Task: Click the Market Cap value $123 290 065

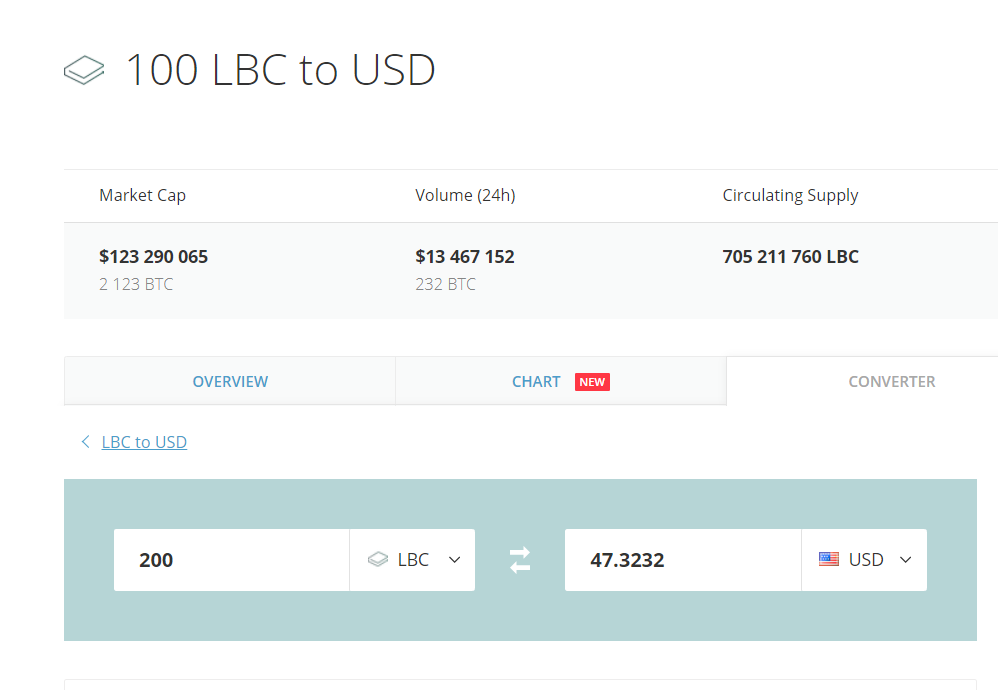Action: (x=153, y=257)
